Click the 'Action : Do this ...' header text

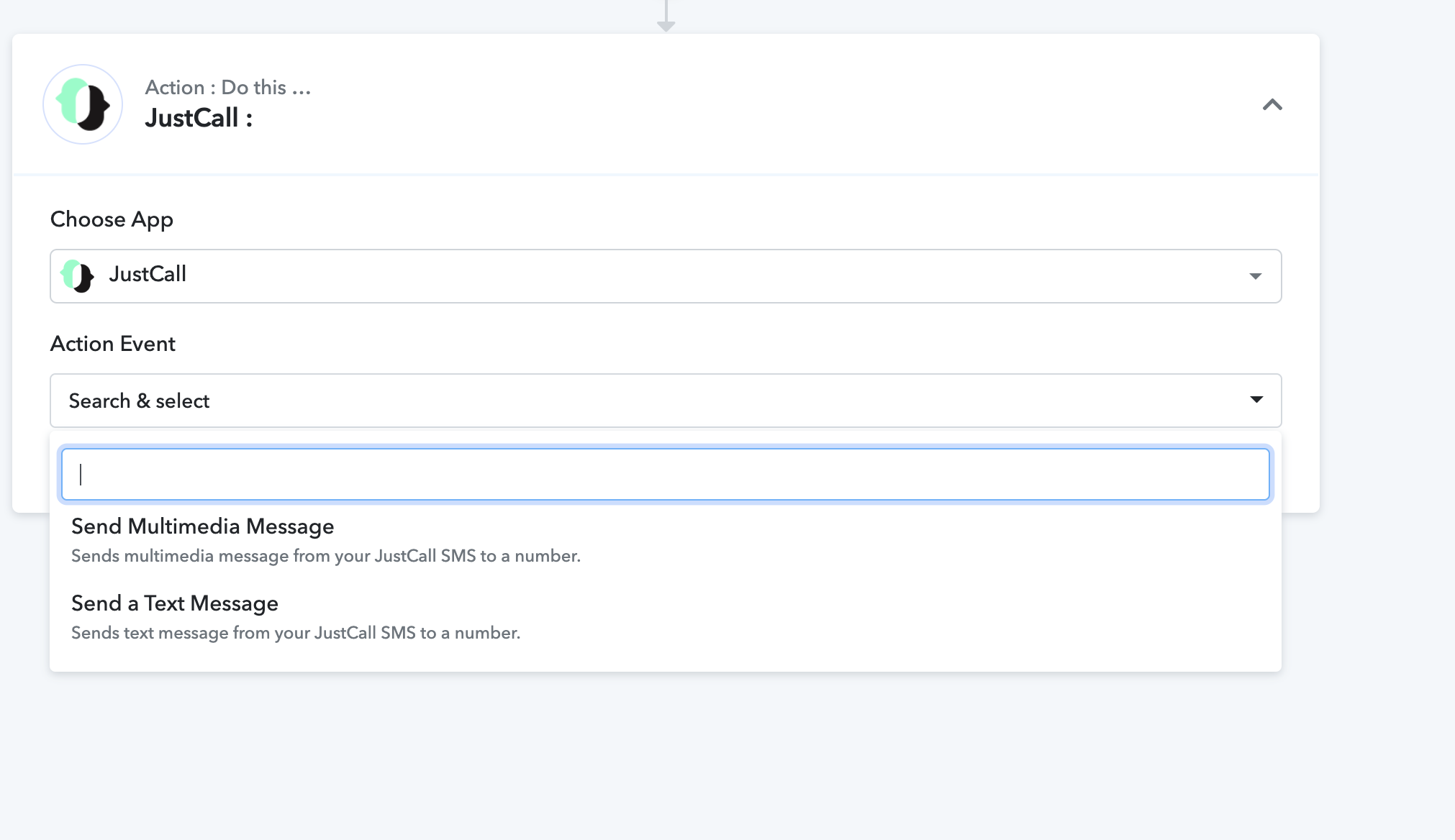pos(228,87)
